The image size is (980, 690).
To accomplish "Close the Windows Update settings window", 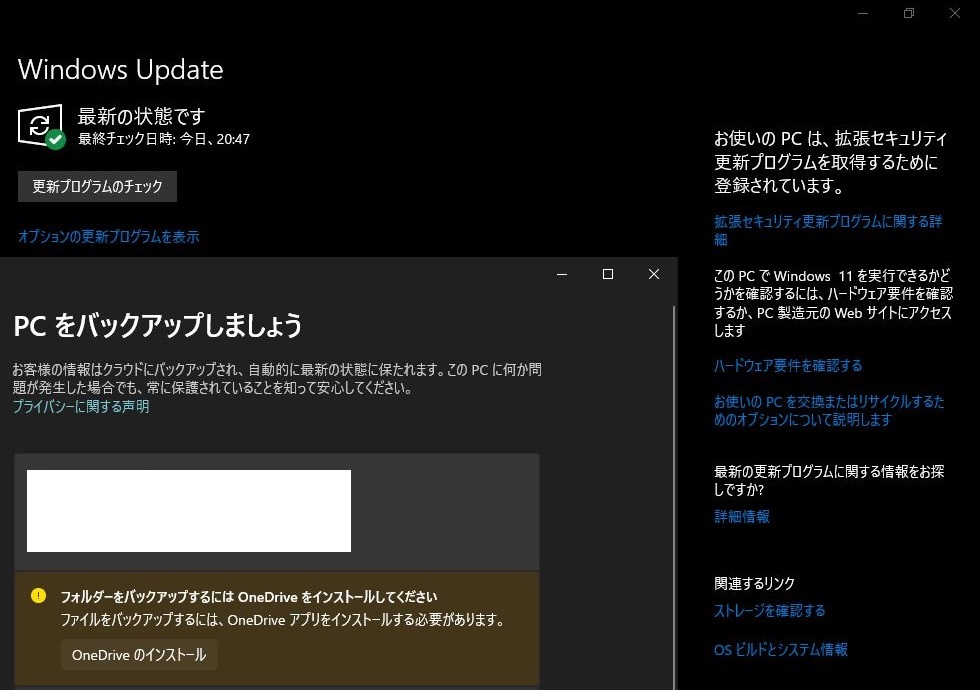I will (954, 13).
